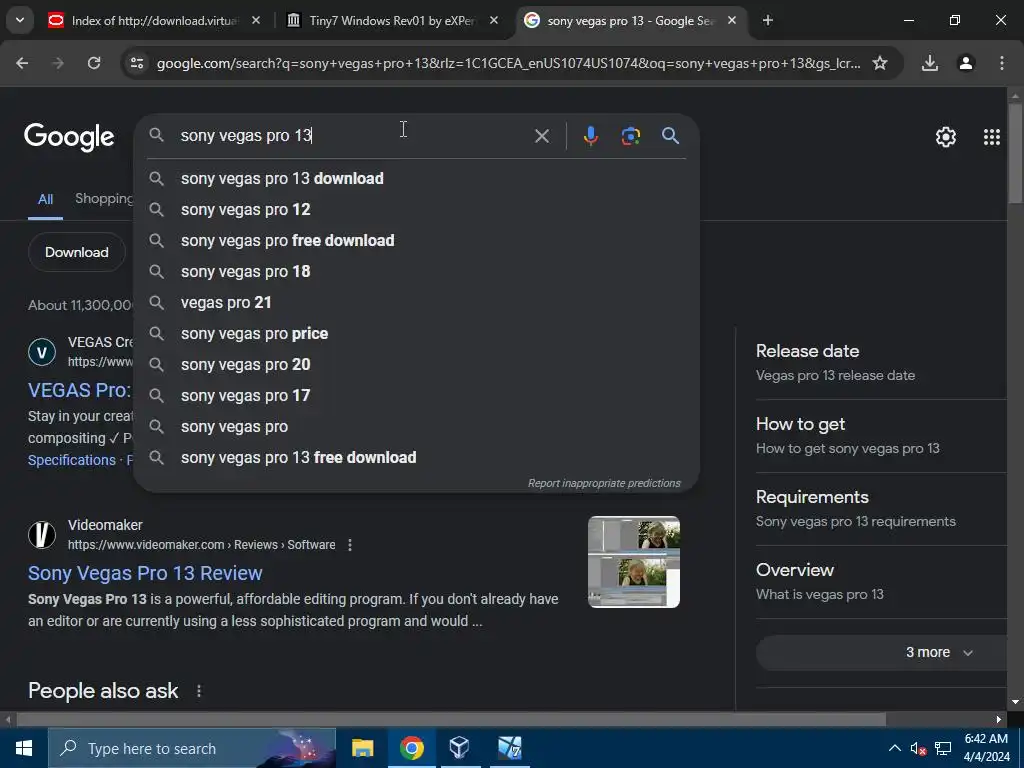Screen dimensions: 1024x768
Task: Start voice search with microphone icon
Action: click(590, 136)
